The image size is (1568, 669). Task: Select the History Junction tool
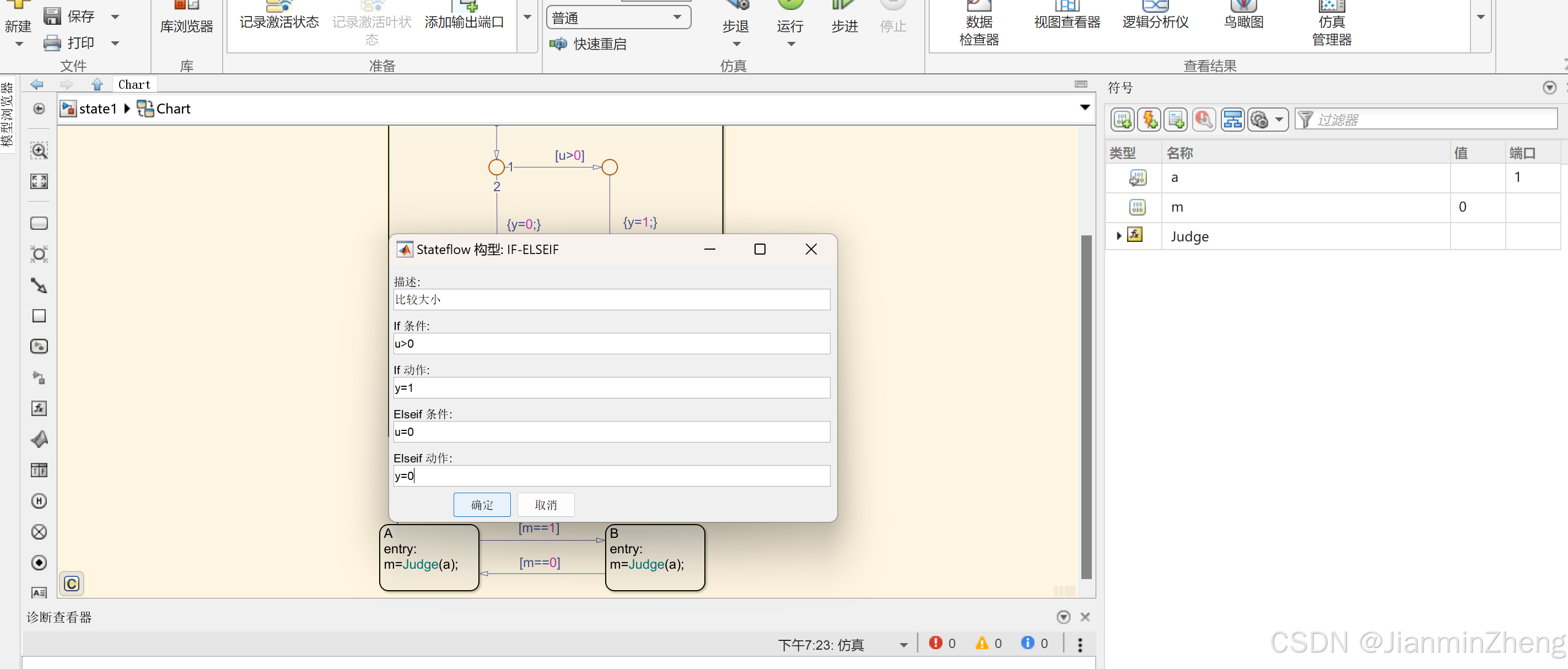(x=39, y=501)
